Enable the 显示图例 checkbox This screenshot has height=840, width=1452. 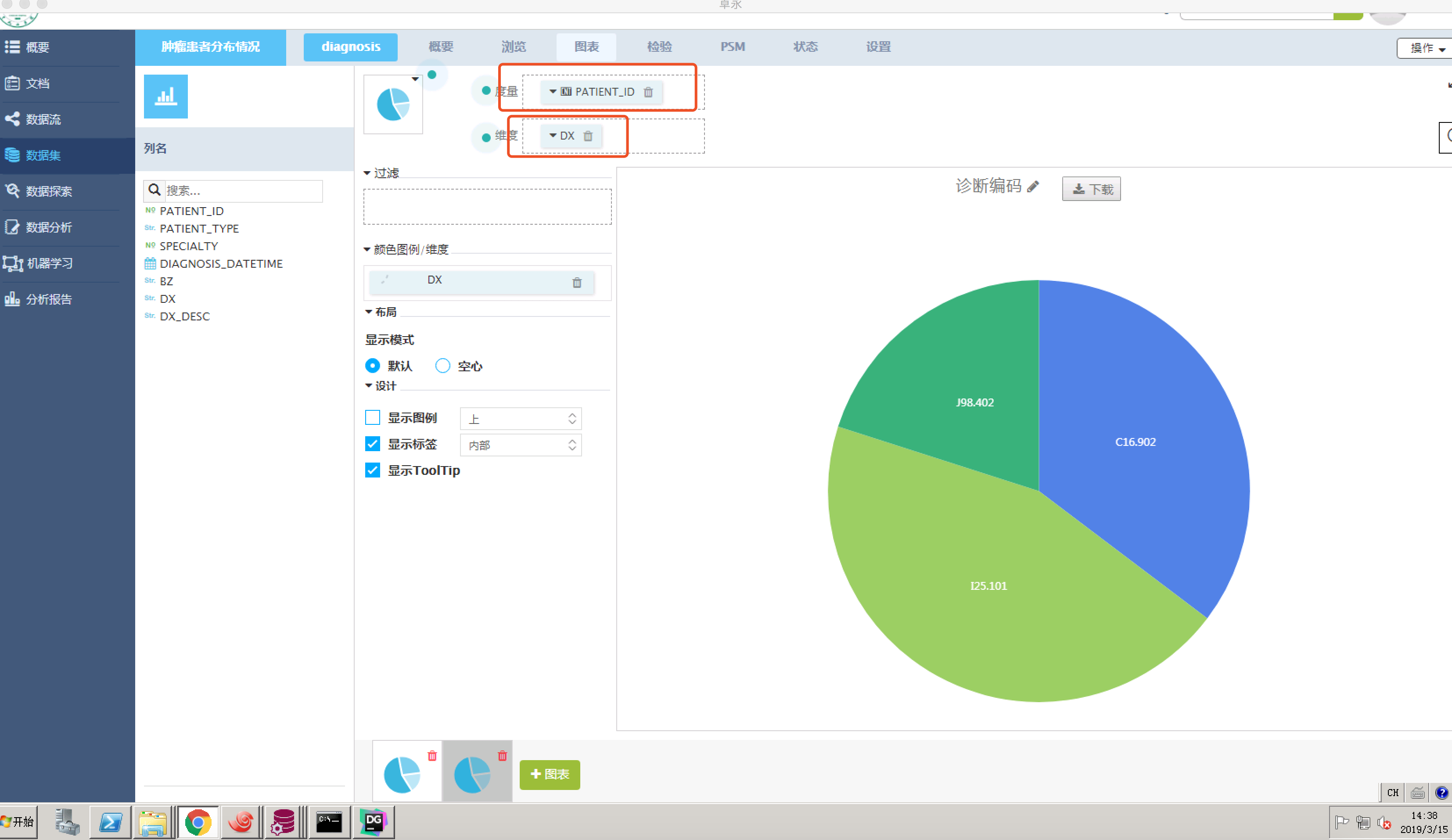click(373, 417)
